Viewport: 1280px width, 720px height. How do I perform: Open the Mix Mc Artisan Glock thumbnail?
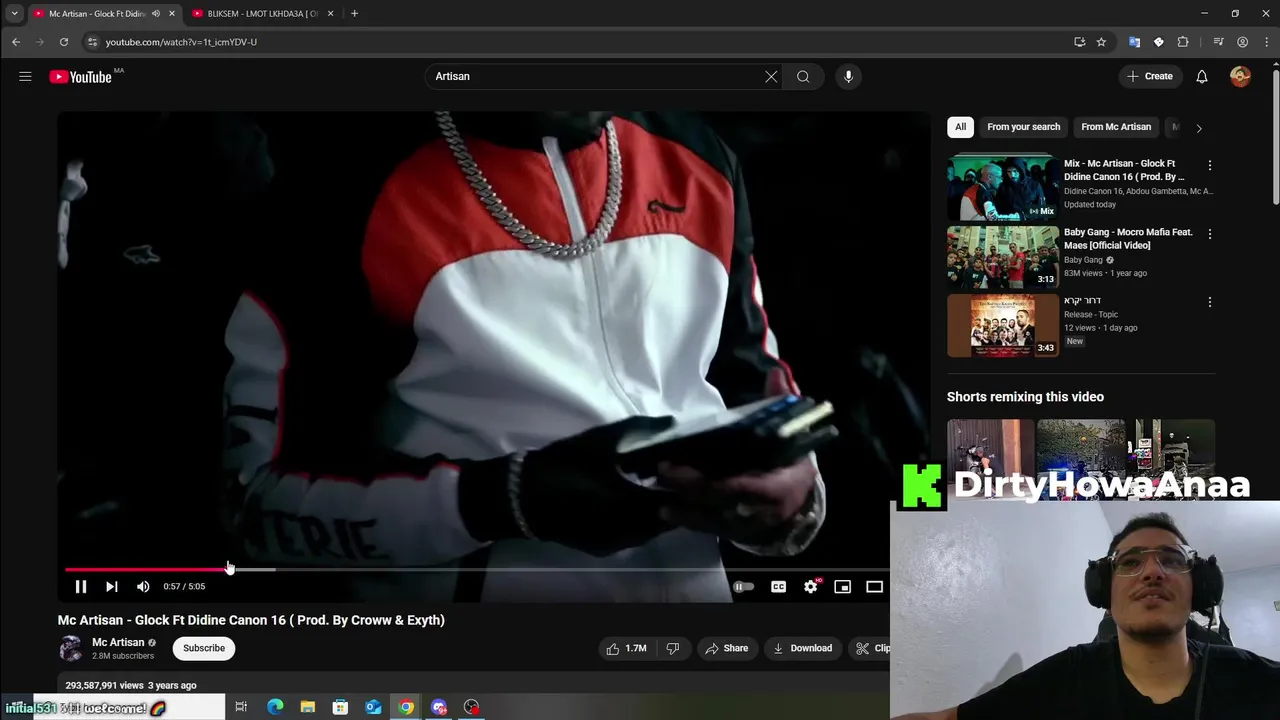point(1003,187)
